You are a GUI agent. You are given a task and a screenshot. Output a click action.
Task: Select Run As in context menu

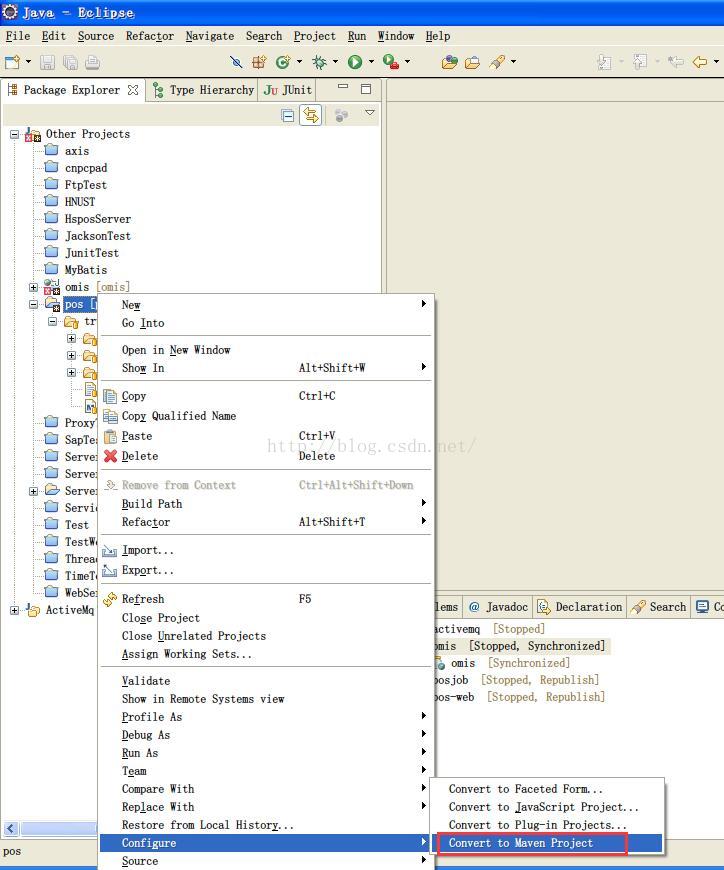pos(266,753)
